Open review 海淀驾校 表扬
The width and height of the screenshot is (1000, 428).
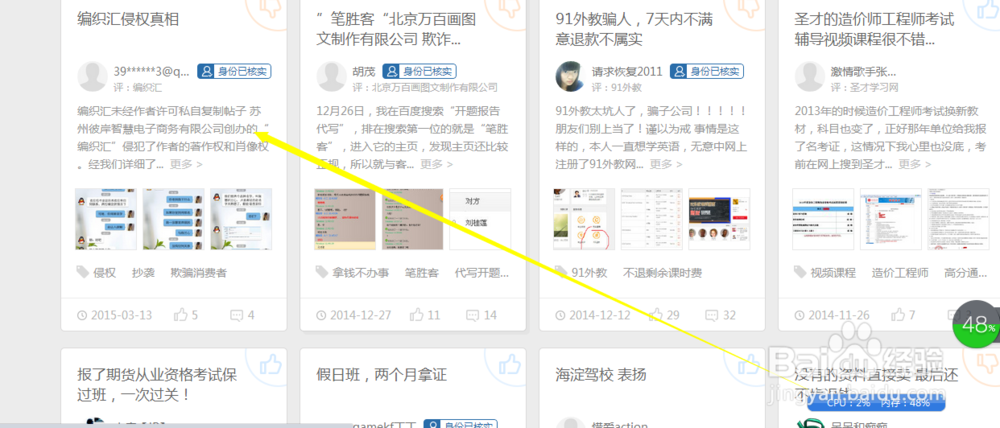[601, 374]
